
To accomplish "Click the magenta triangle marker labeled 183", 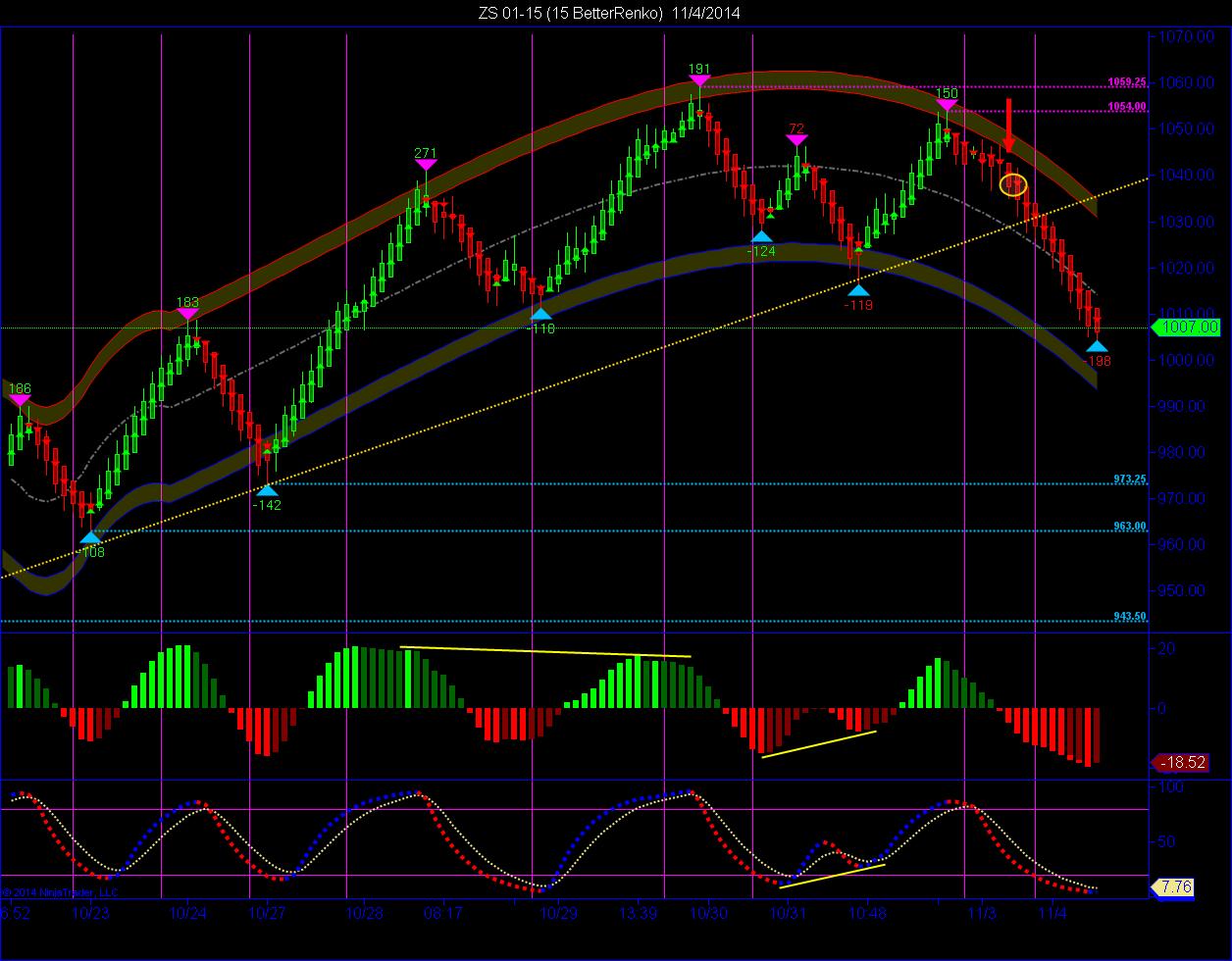I will 187,314.
